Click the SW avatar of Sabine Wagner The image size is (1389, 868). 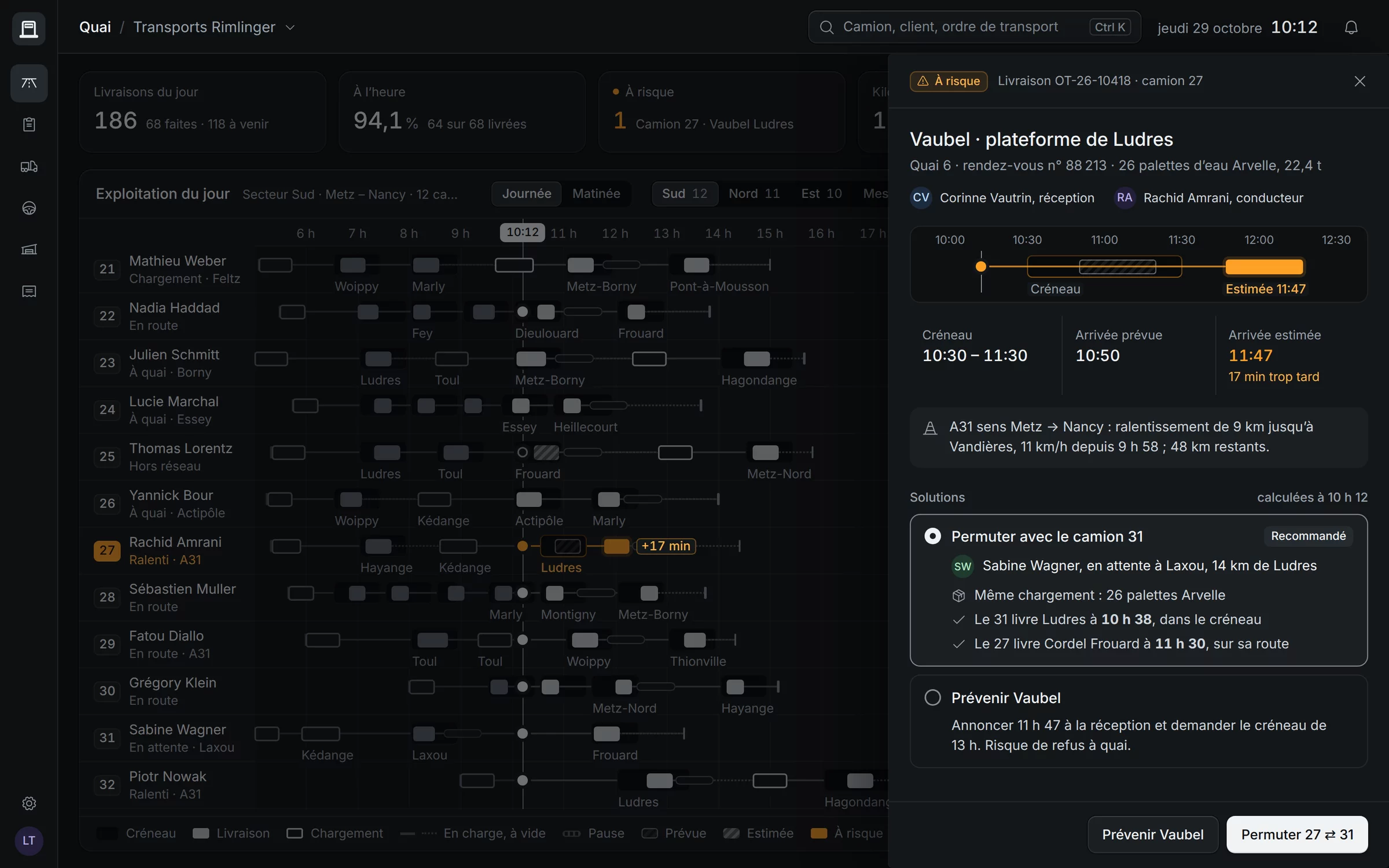point(962,566)
